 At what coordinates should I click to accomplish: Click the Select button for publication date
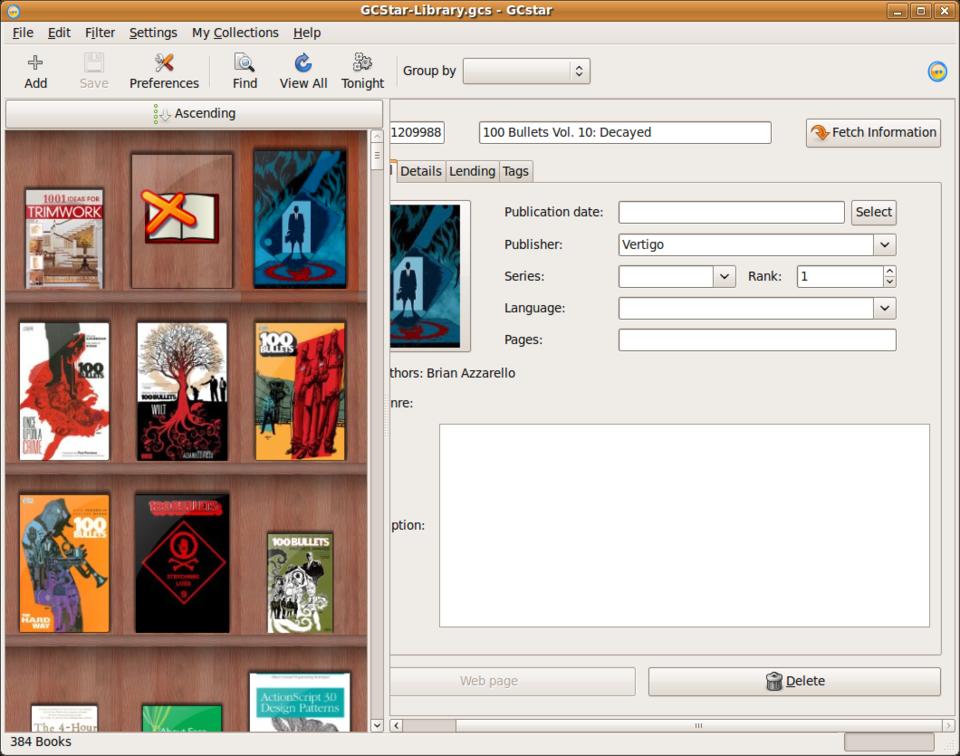[x=873, y=212]
